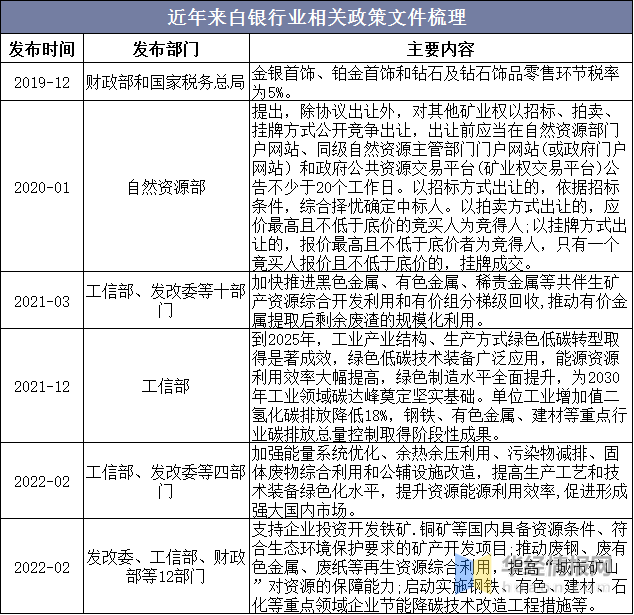Click the date cell 2021-03
This screenshot has width=634, height=615.
(x=42, y=301)
